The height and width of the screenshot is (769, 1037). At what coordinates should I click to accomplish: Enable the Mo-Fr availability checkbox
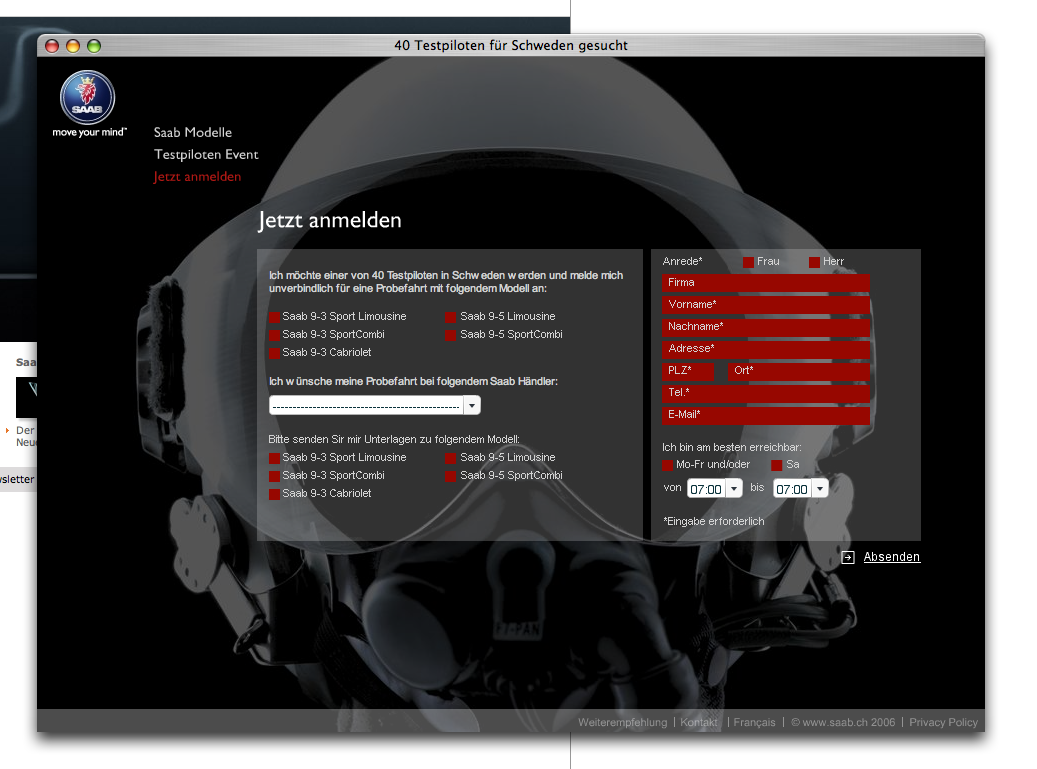tap(668, 465)
